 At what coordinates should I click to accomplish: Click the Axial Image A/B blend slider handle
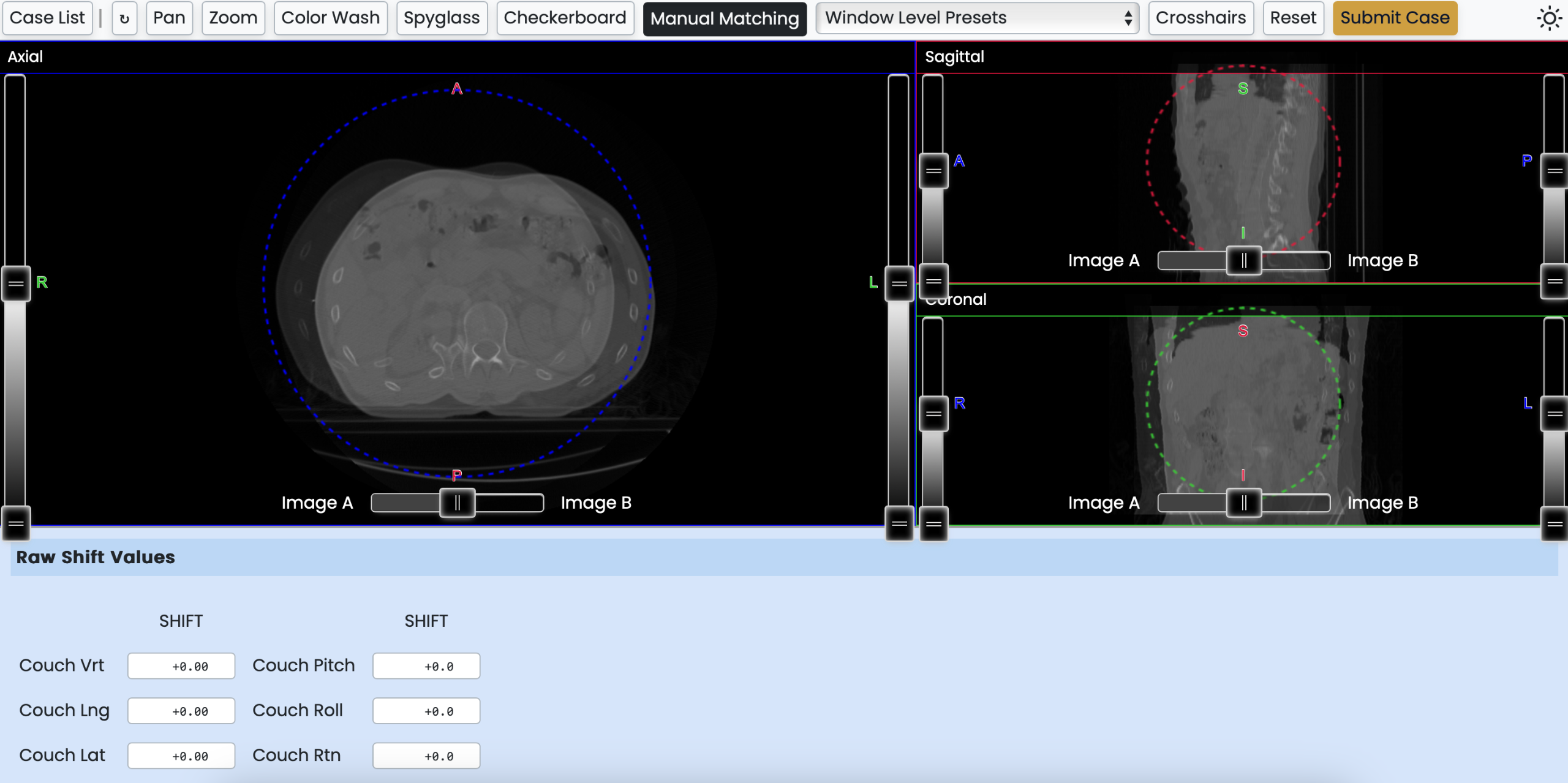pos(458,503)
